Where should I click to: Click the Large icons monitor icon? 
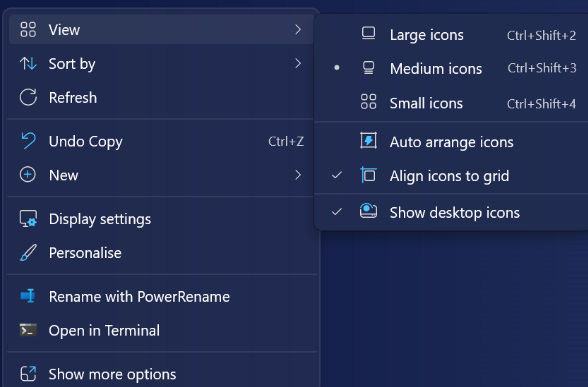tap(368, 34)
